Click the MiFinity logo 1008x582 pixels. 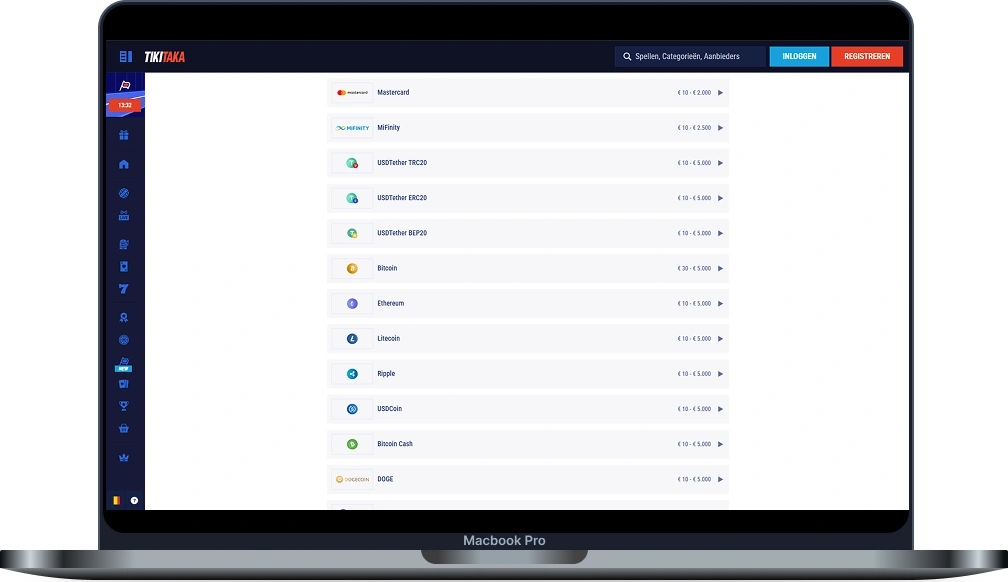352,128
